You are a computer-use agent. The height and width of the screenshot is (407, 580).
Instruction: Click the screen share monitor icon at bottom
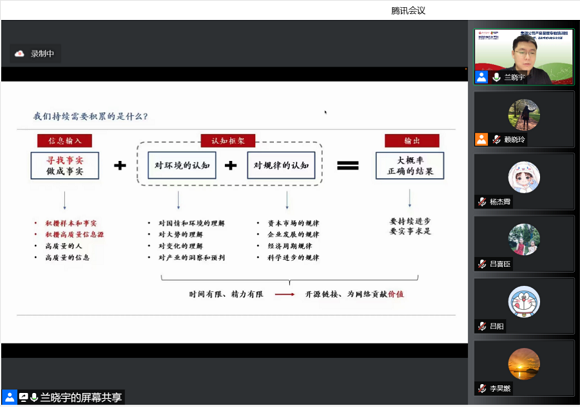[24, 398]
